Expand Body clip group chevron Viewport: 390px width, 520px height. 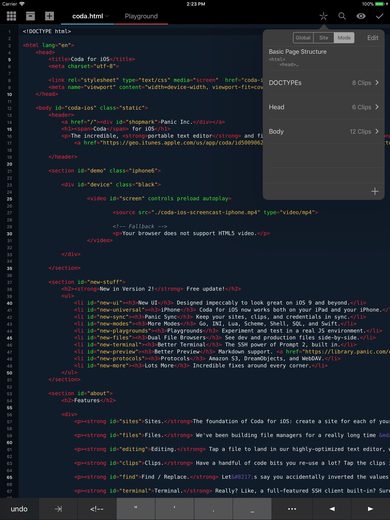pos(377,131)
